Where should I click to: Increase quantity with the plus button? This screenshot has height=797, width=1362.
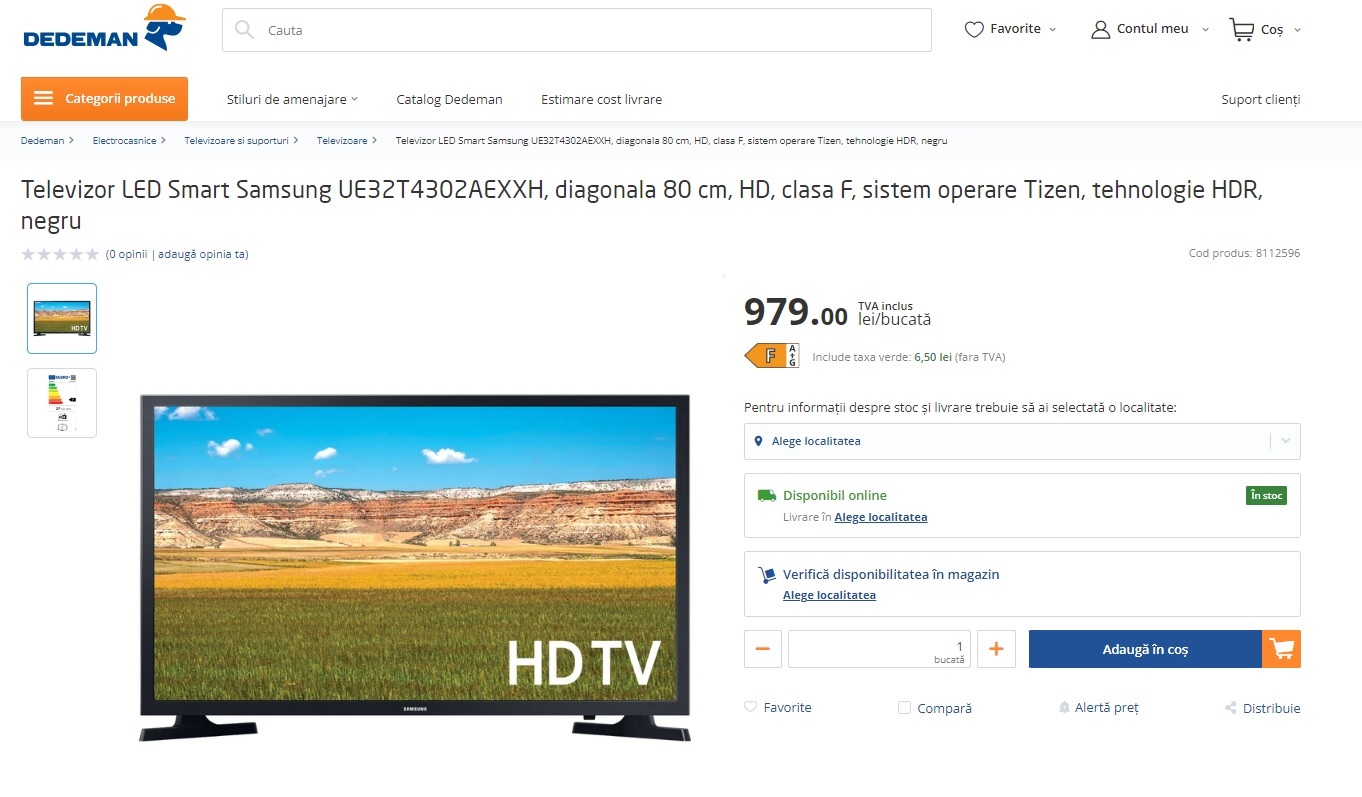(996, 649)
